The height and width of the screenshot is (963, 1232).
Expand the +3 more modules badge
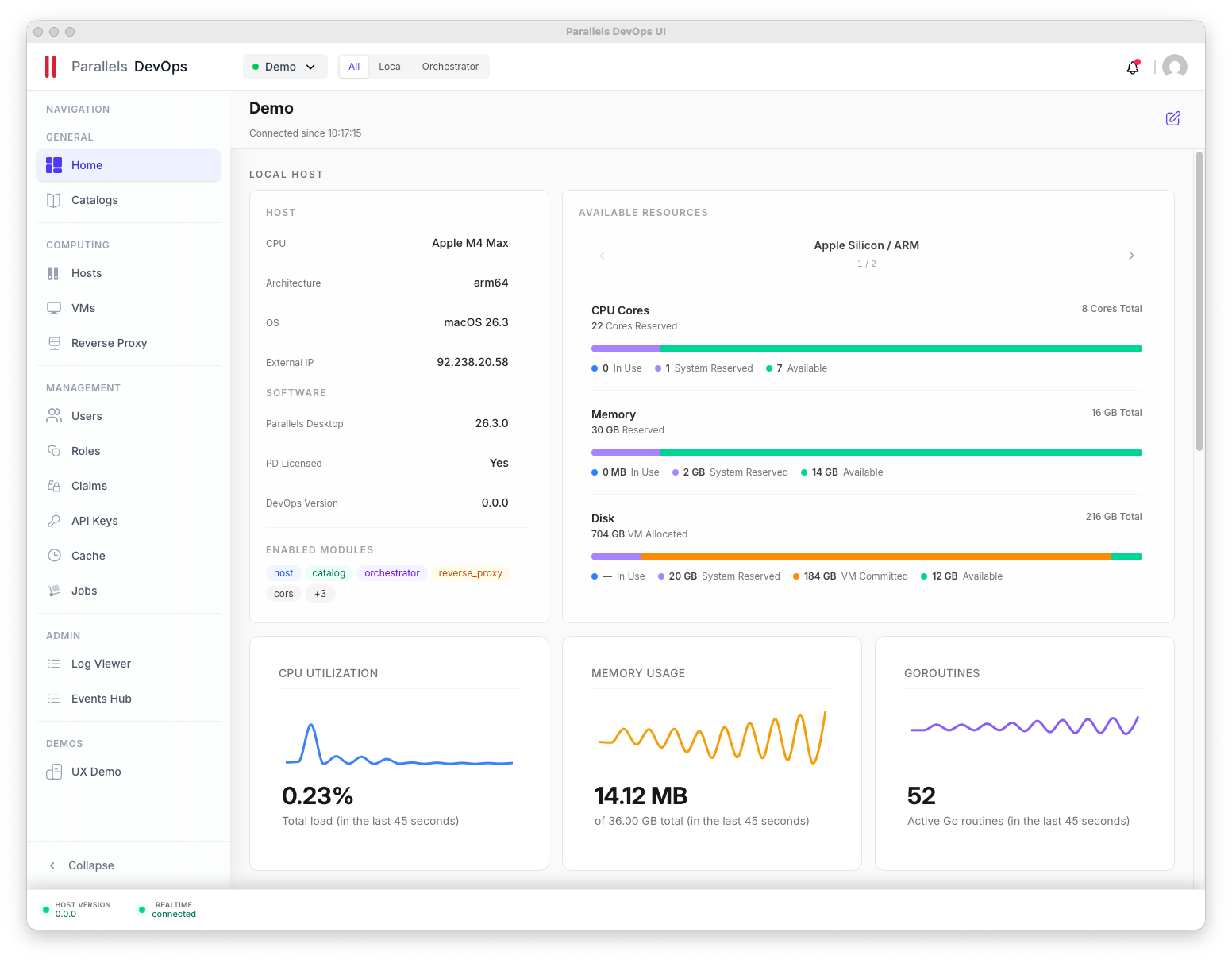tap(320, 594)
